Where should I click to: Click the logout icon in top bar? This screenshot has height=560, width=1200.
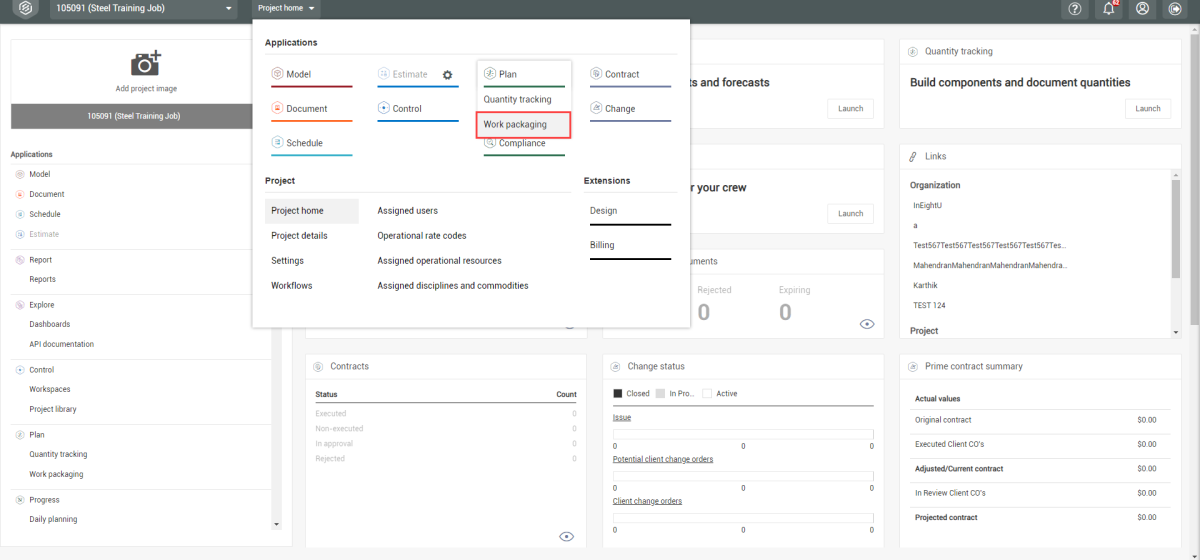1175,9
